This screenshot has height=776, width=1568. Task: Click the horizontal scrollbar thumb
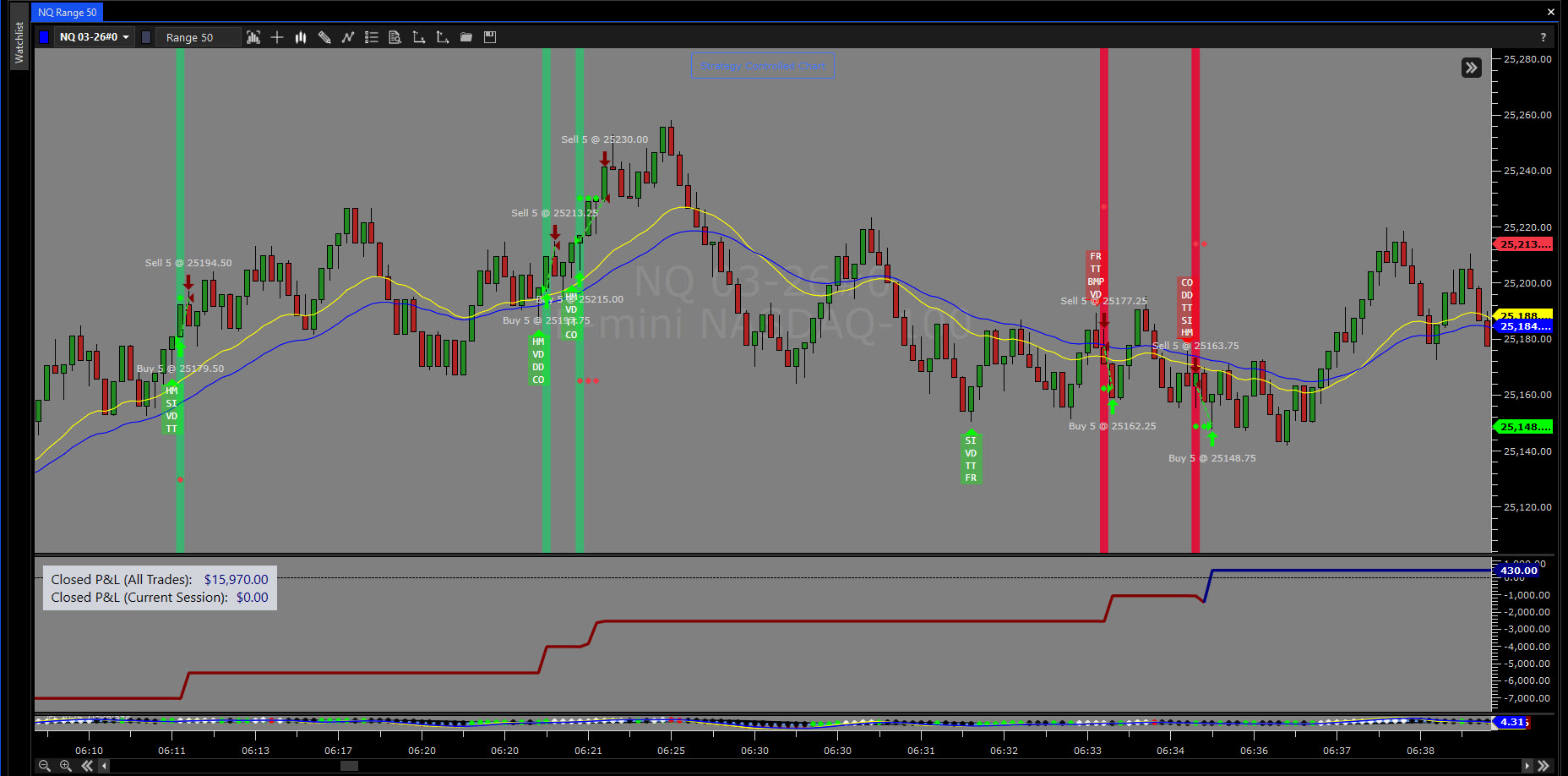click(349, 766)
